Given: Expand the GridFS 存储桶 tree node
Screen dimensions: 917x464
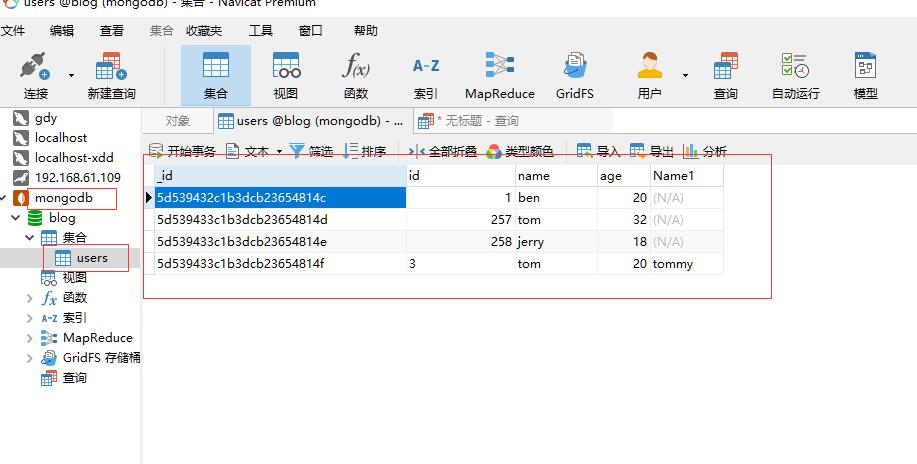Looking at the screenshot, I should click(30, 358).
